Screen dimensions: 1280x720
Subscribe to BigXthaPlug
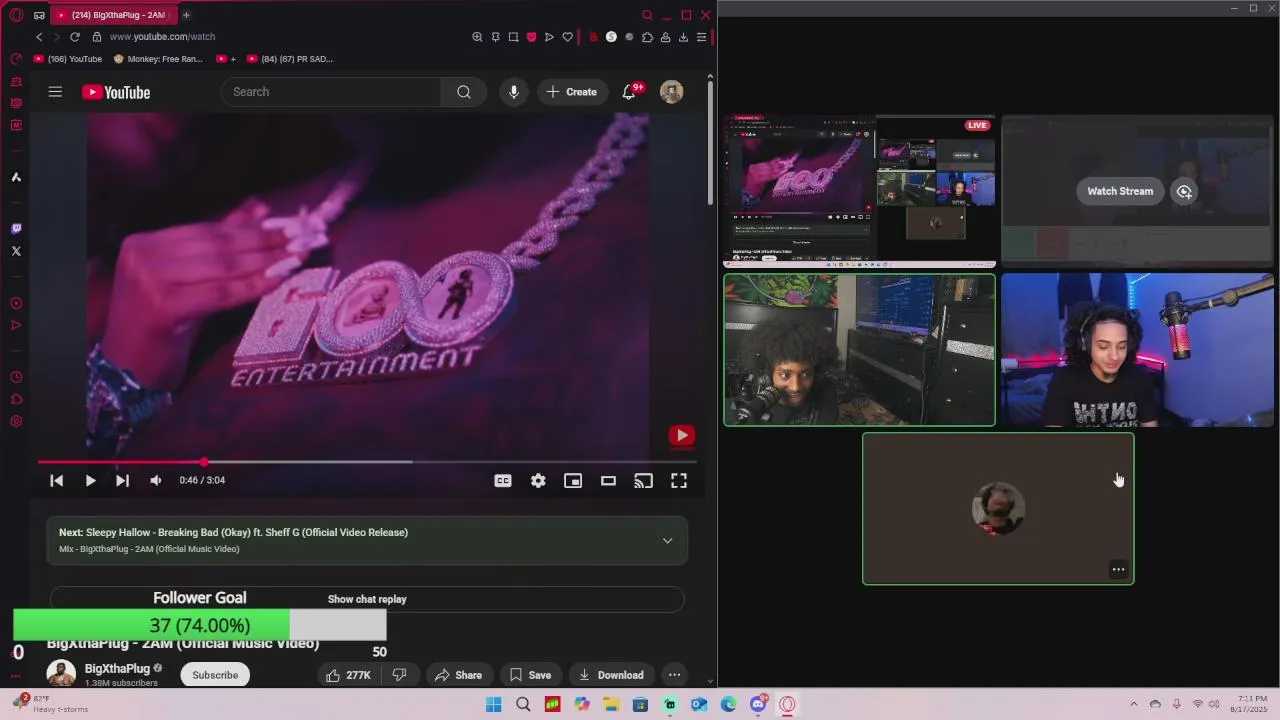pos(215,675)
